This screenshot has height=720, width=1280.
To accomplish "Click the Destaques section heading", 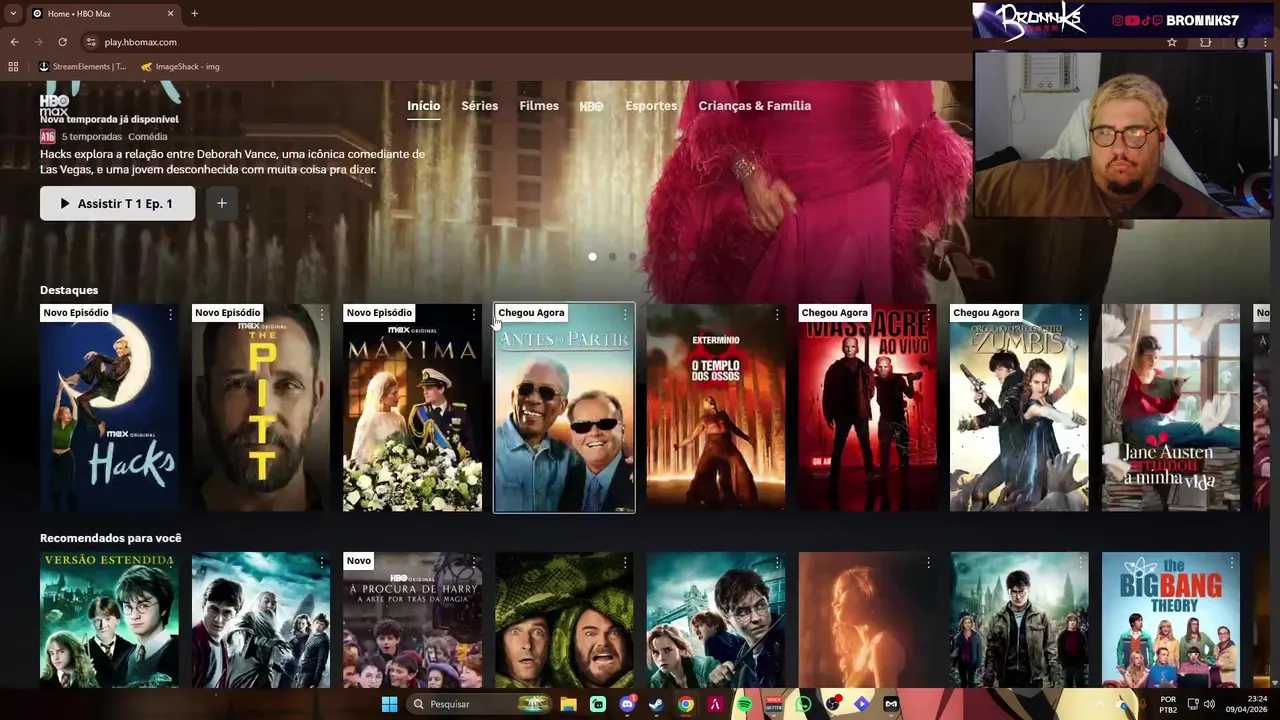I will tap(69, 290).
